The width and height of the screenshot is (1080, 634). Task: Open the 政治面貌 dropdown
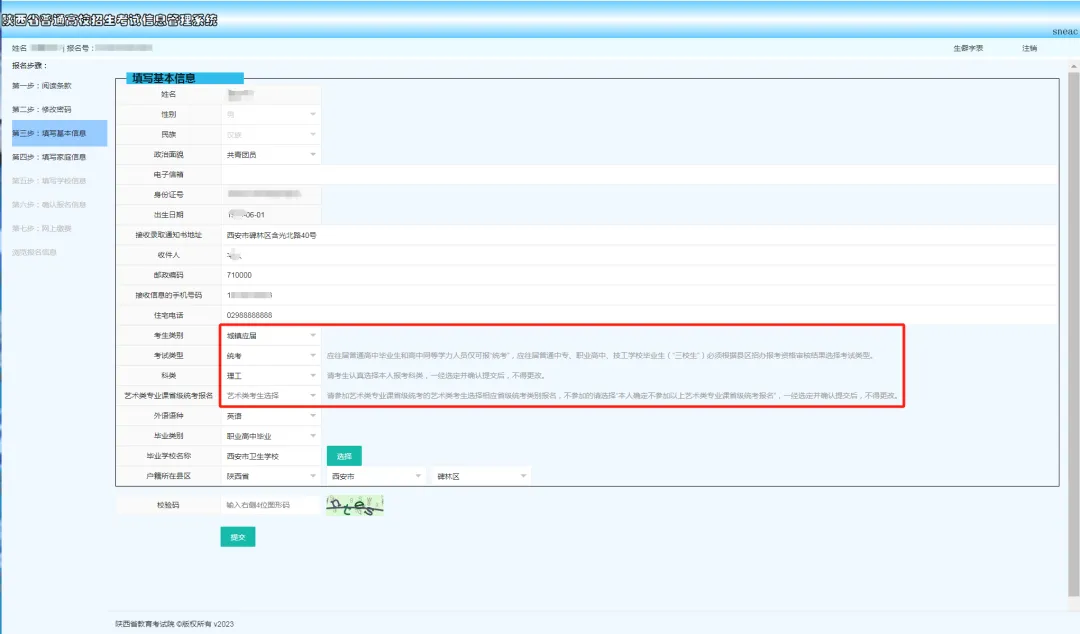click(x=271, y=155)
